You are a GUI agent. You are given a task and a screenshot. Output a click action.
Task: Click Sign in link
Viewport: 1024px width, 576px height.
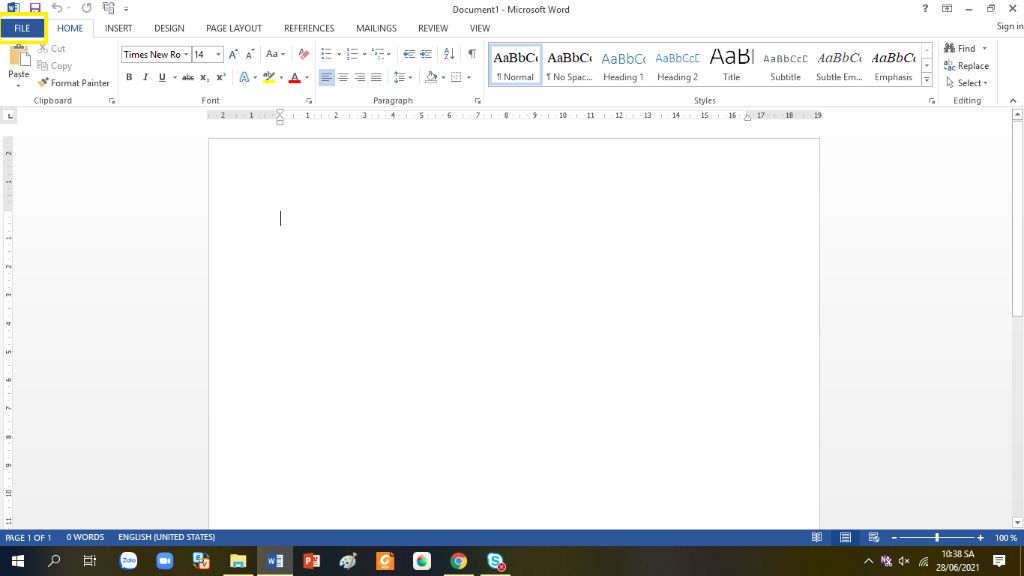(x=1010, y=26)
